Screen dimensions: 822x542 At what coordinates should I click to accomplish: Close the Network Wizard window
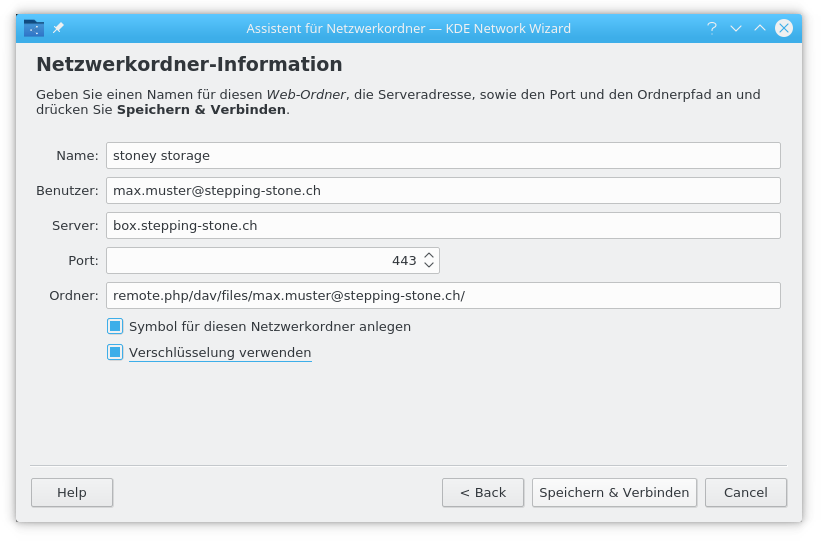point(784,28)
